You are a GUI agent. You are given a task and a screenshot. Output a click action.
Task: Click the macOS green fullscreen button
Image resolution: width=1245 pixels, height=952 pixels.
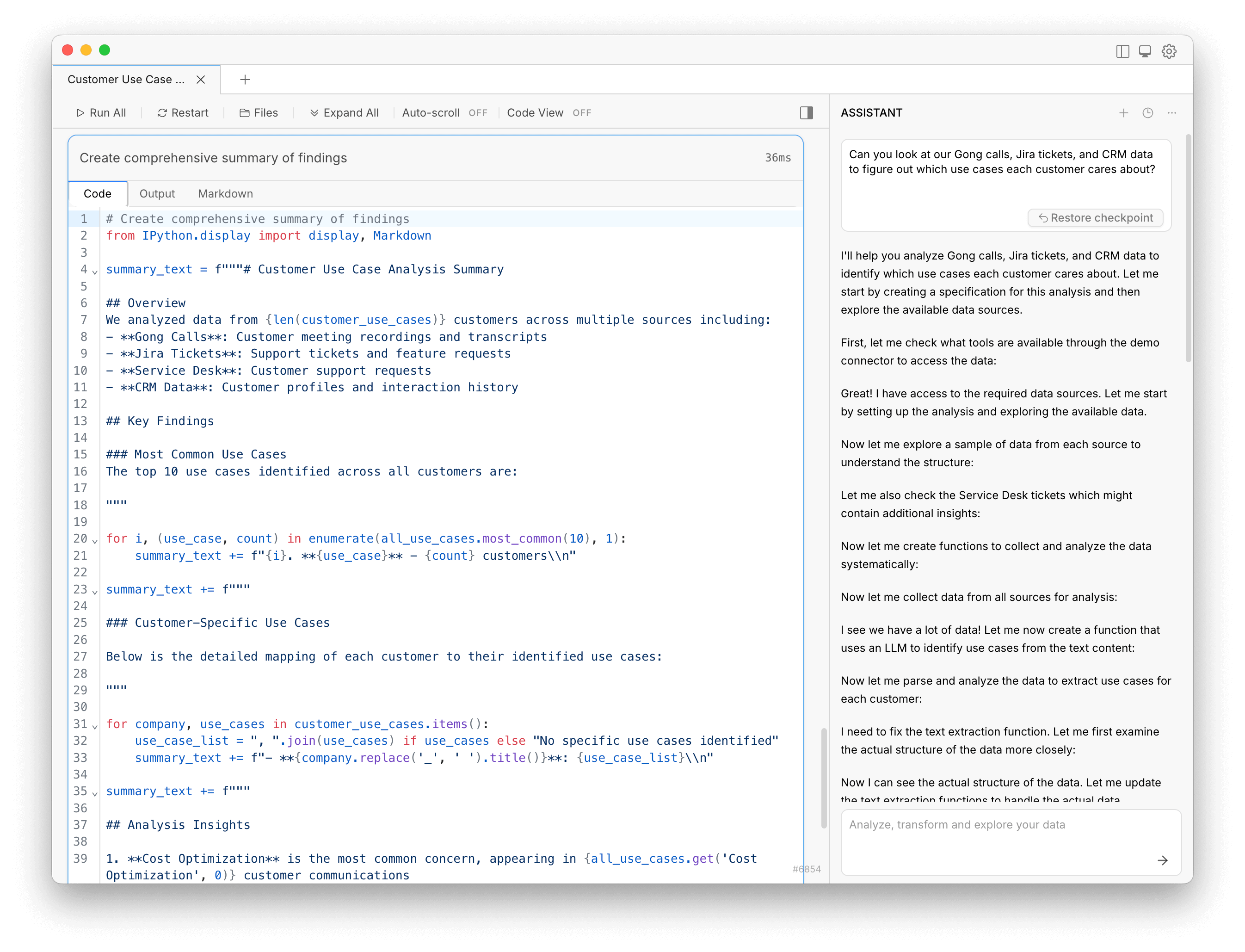click(104, 50)
